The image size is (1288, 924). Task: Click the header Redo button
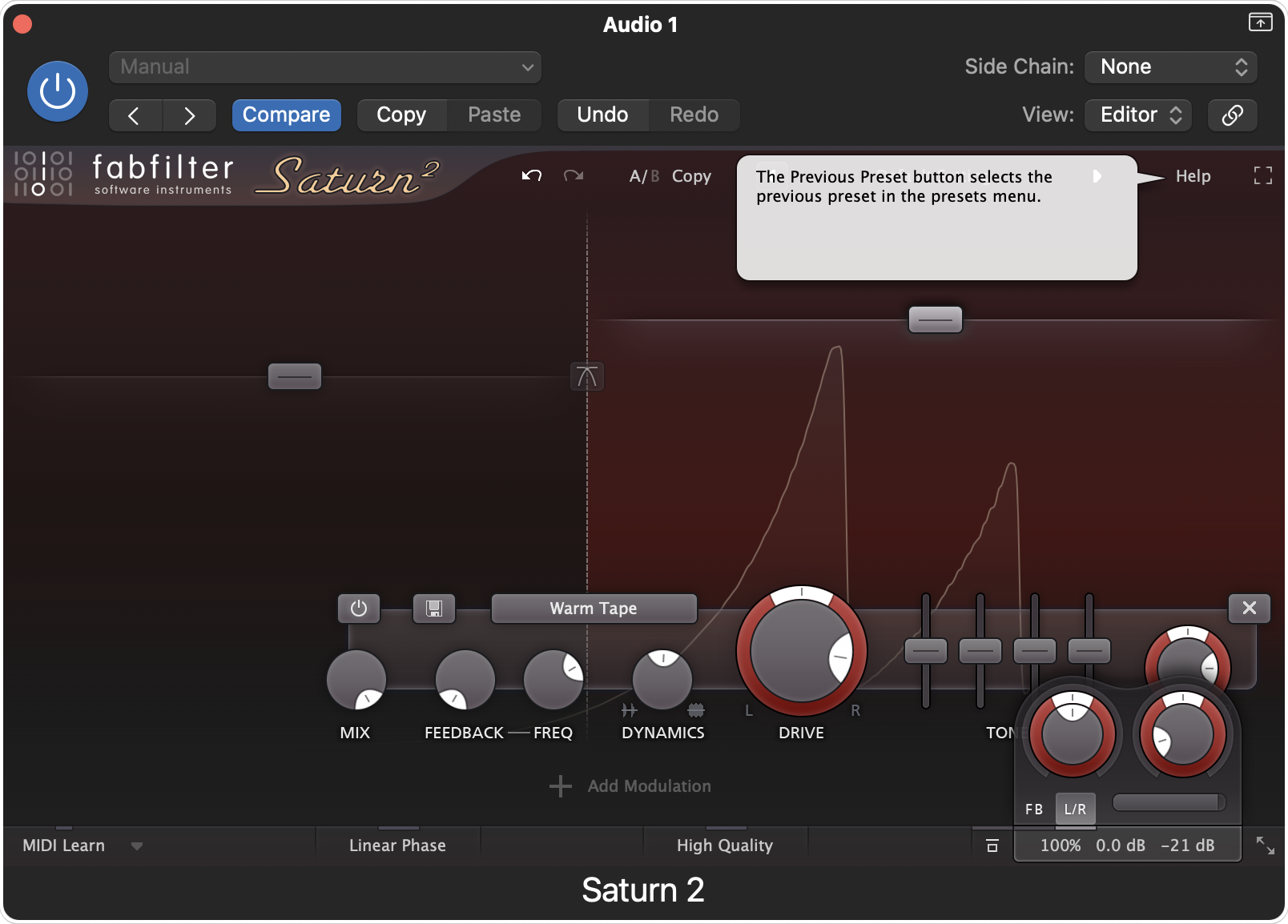pyautogui.click(x=694, y=115)
